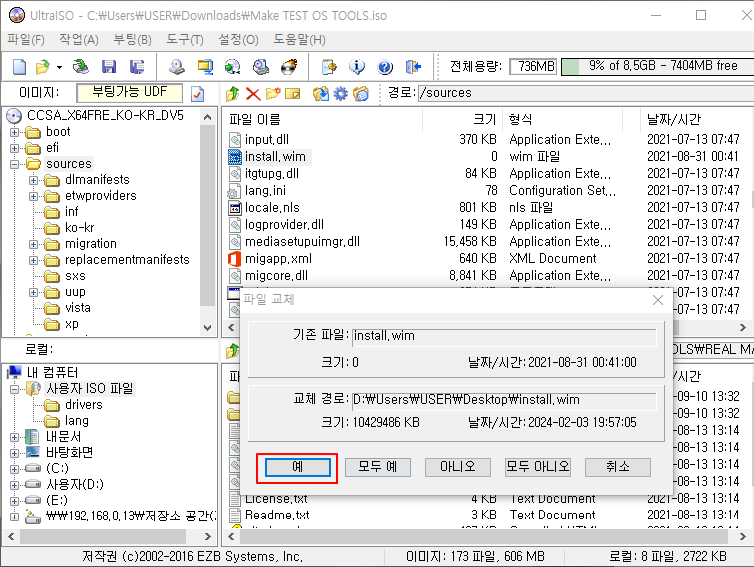The height and width of the screenshot is (567, 754).
Task: Open the 작업(A) menu
Action: [x=79, y=40]
